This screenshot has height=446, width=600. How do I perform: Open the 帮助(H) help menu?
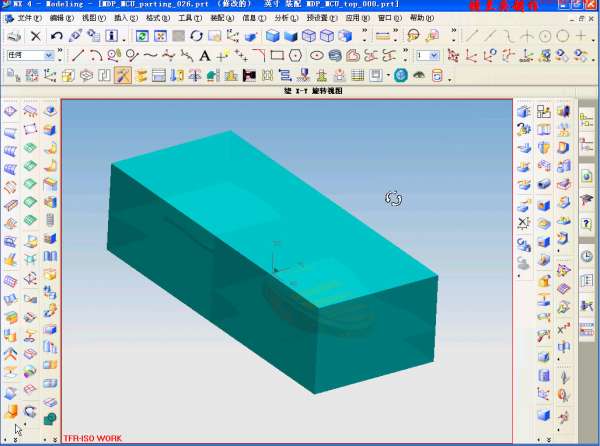[422, 18]
